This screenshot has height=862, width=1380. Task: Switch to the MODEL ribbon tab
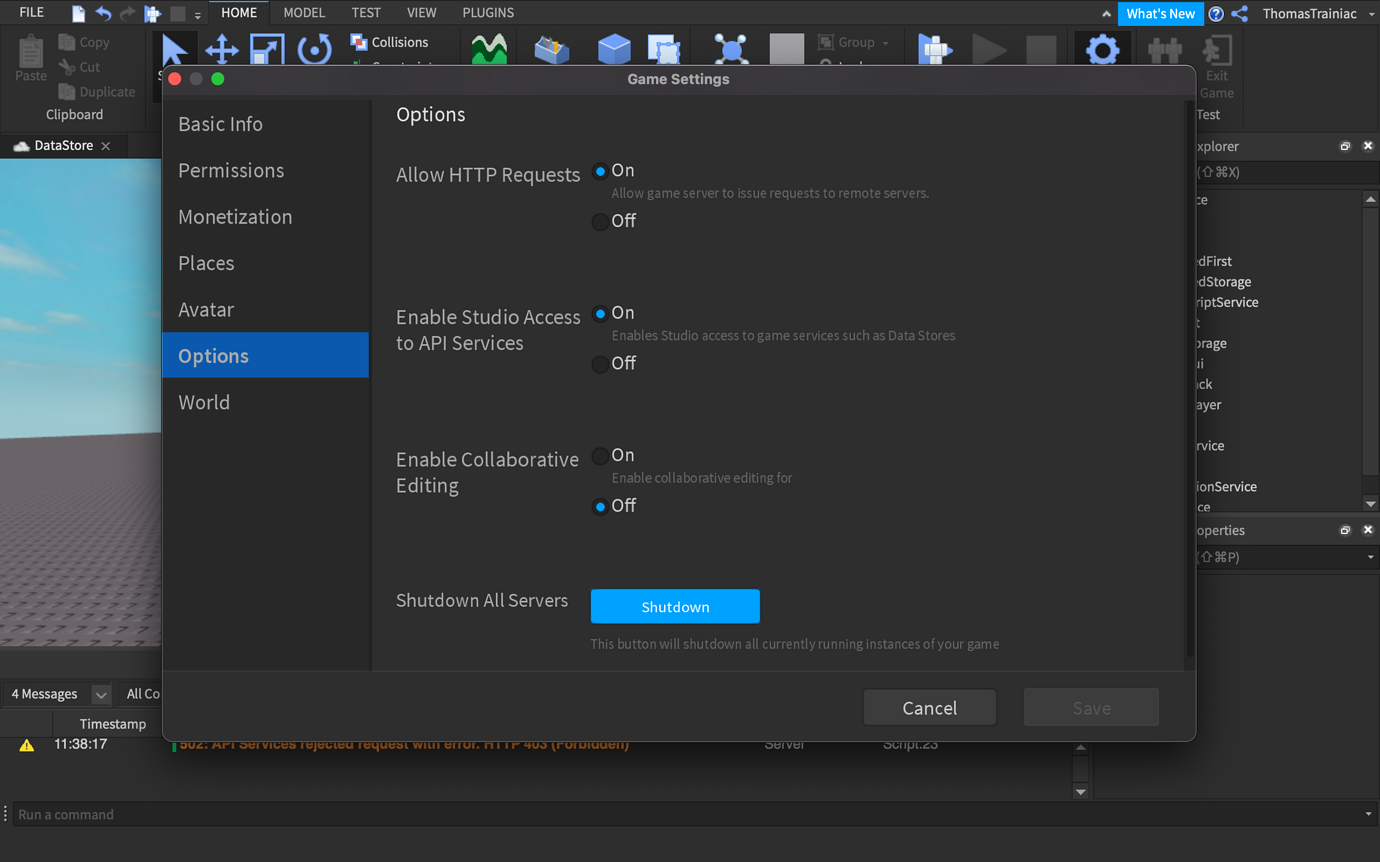pyautogui.click(x=303, y=12)
